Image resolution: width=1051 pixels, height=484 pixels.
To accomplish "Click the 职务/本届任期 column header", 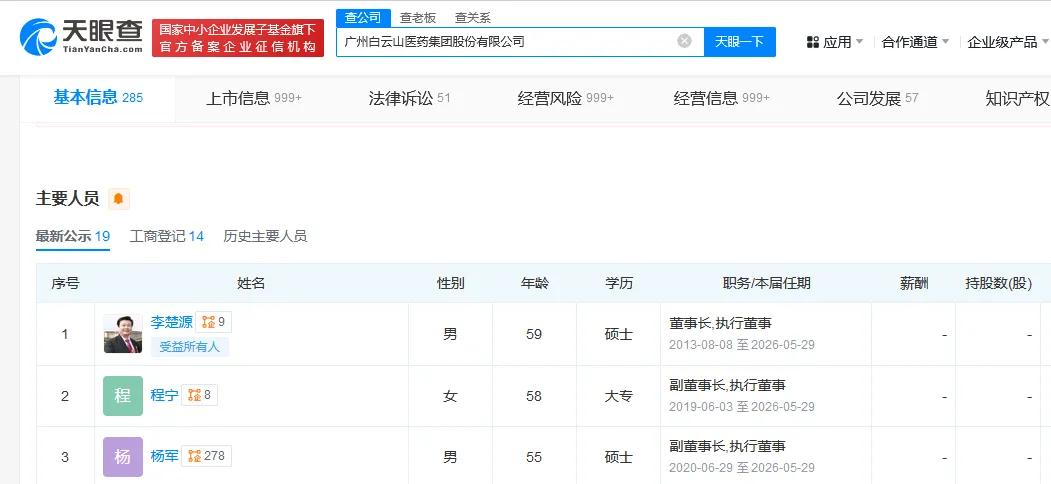I will [x=766, y=283].
